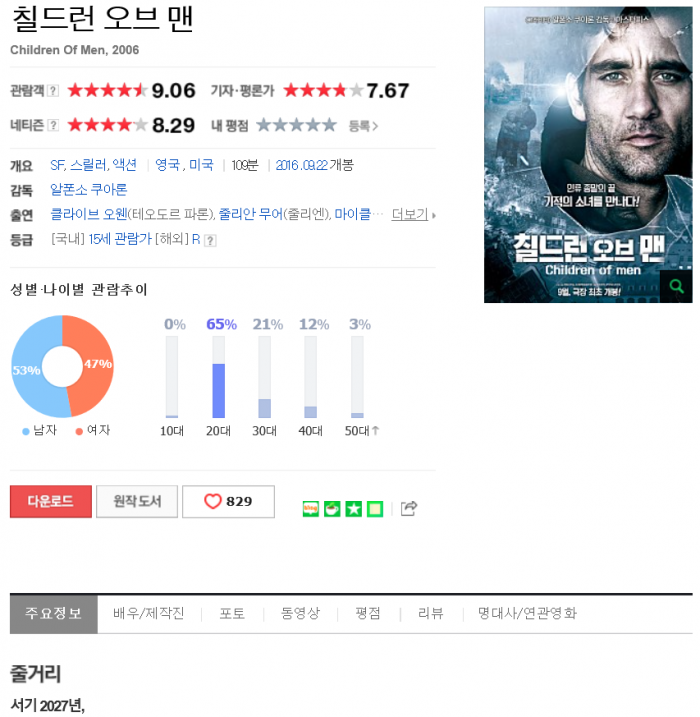The width and height of the screenshot is (700, 717).
Task: Open the Children of Men poster thumbnail
Action: point(588,155)
